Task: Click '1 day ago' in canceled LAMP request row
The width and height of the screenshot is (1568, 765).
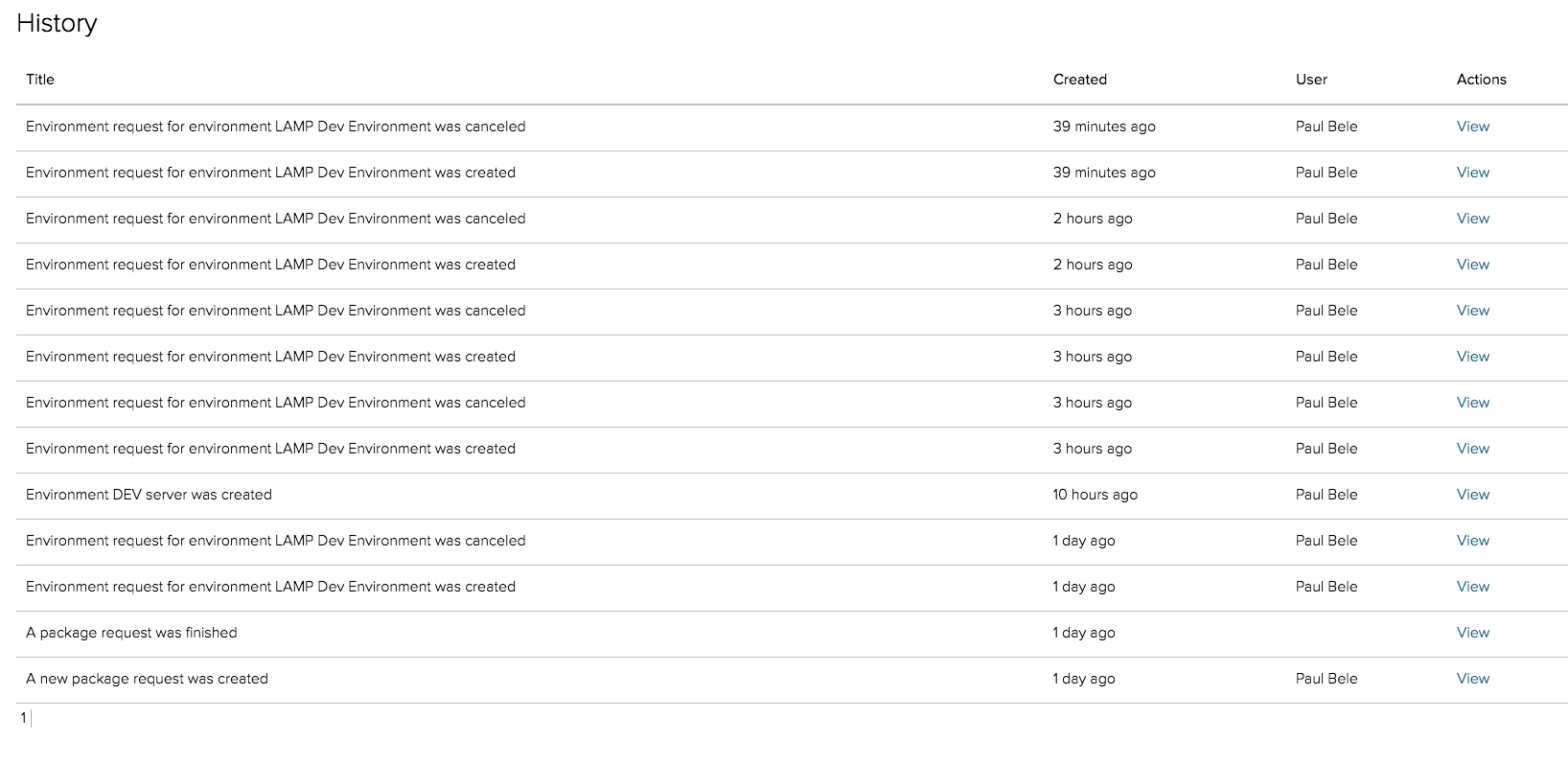Action: [x=1084, y=541]
